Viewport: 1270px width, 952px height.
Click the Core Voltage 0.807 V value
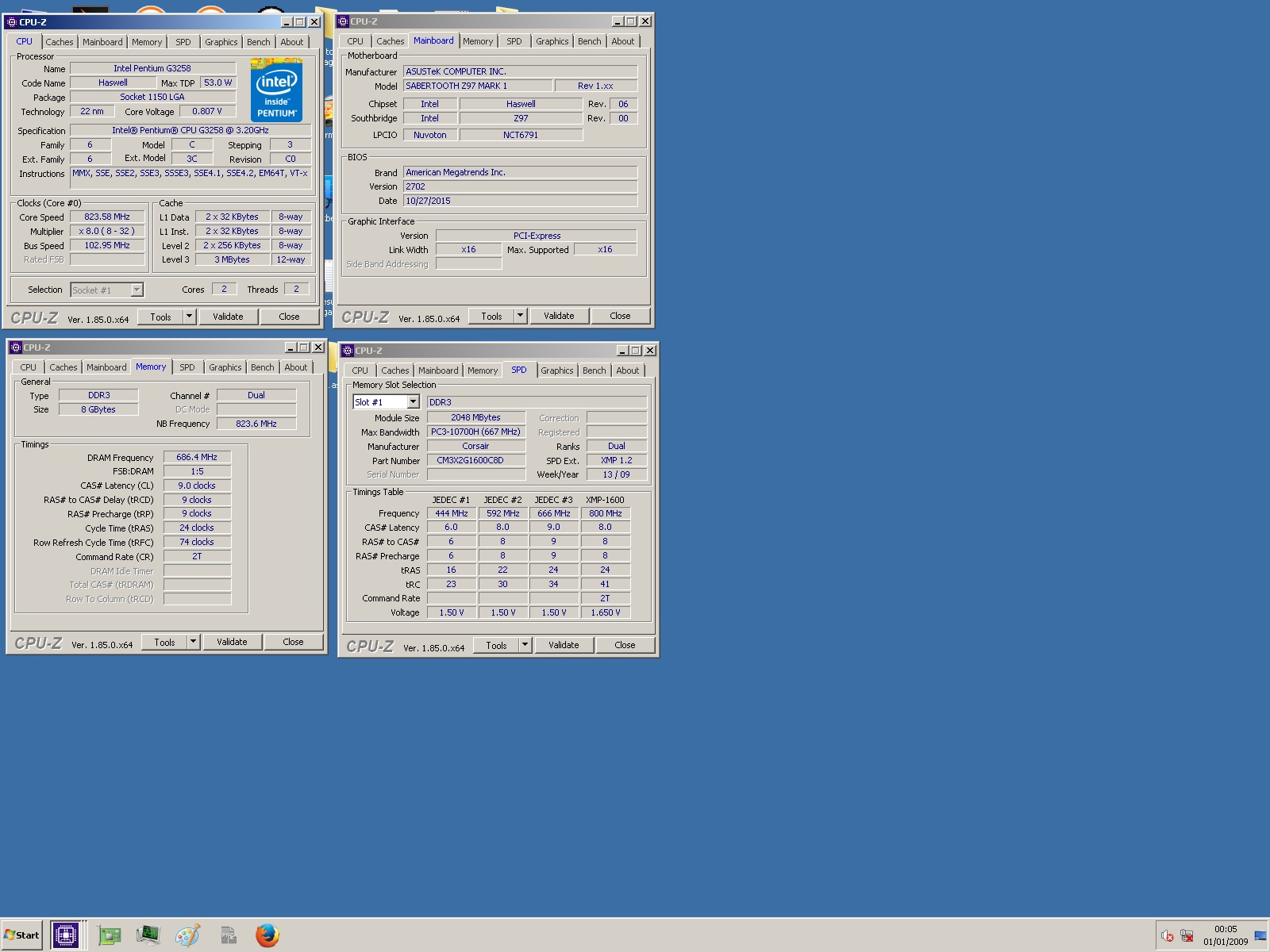[x=207, y=111]
